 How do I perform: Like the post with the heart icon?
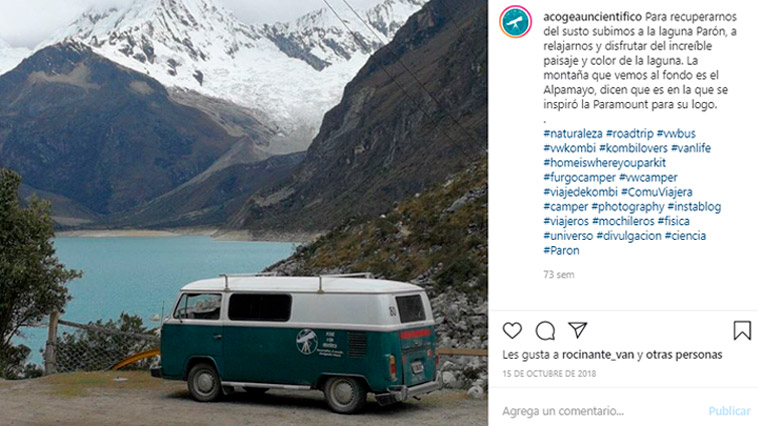(x=512, y=331)
